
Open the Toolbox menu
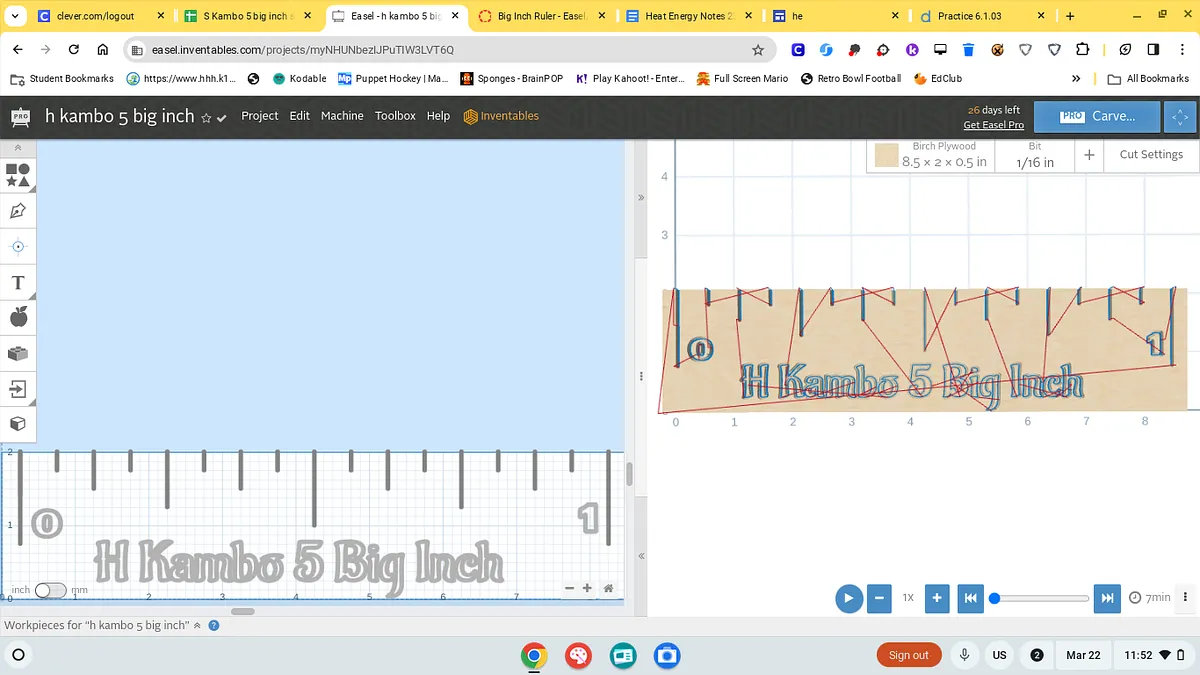point(395,116)
